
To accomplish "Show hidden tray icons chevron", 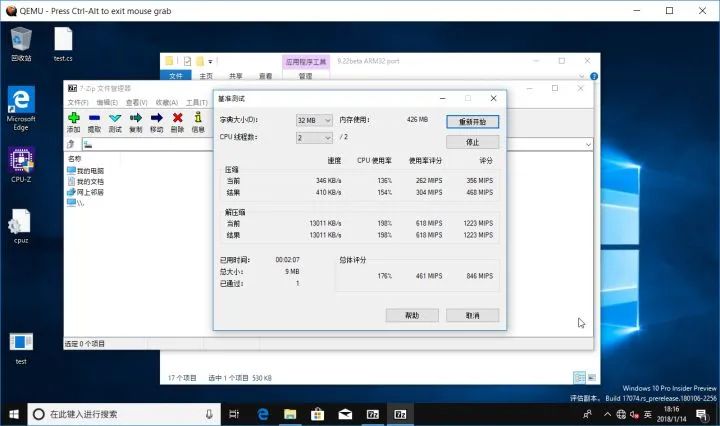I will tap(608, 415).
